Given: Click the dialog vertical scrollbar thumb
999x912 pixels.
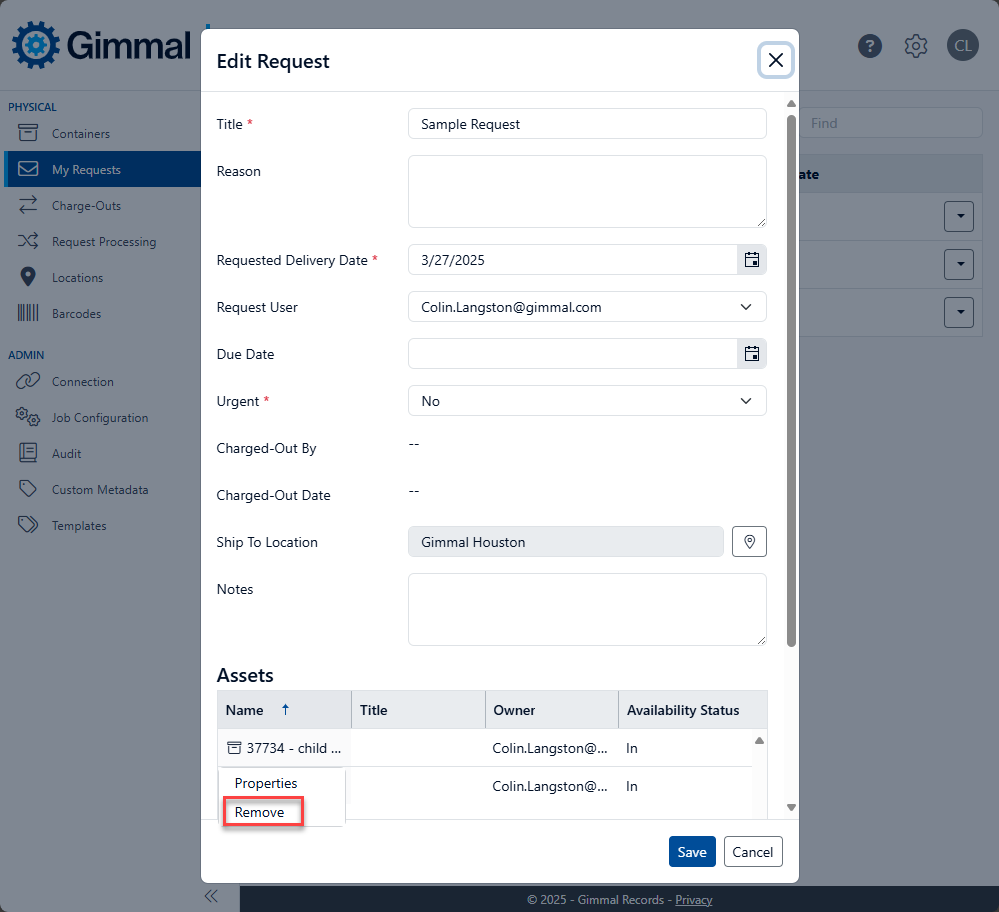Looking at the screenshot, I should click(791, 381).
